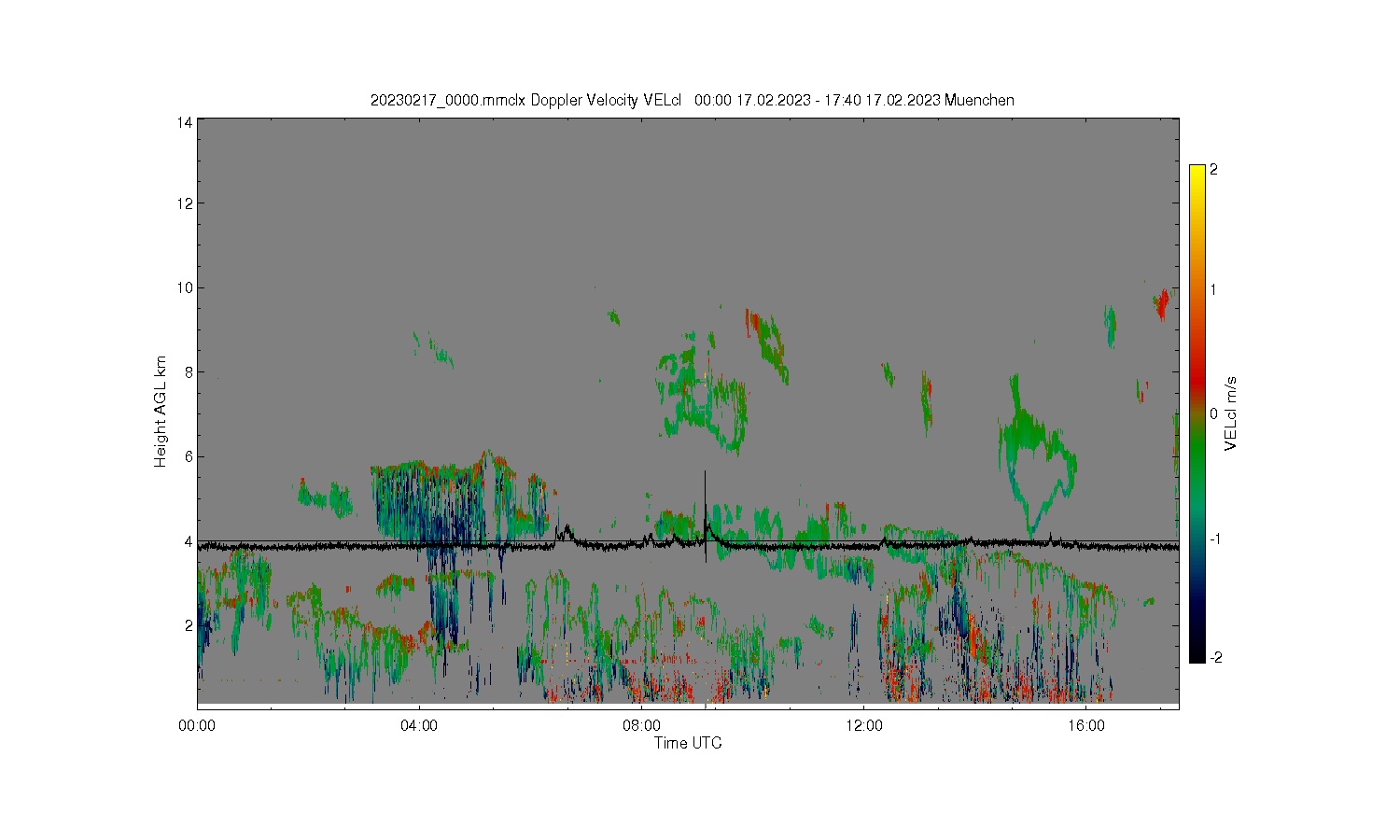Viewport: 1400px width, 840px height.
Task: Select the 00:00 time tick label
Action: (x=197, y=724)
